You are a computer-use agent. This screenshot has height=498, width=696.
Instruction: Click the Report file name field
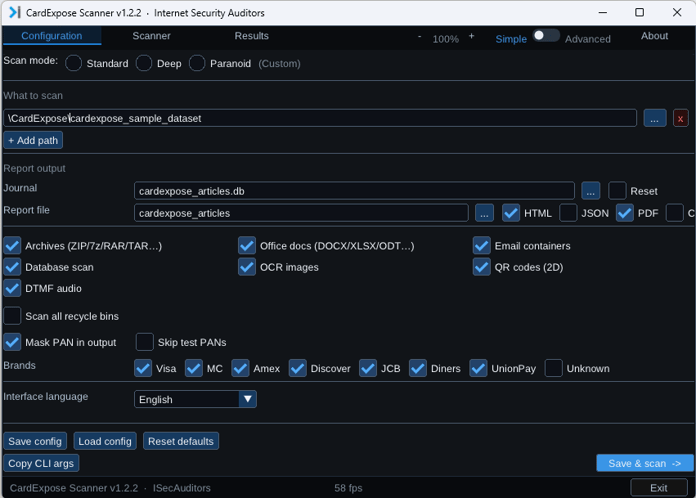[x=301, y=213]
